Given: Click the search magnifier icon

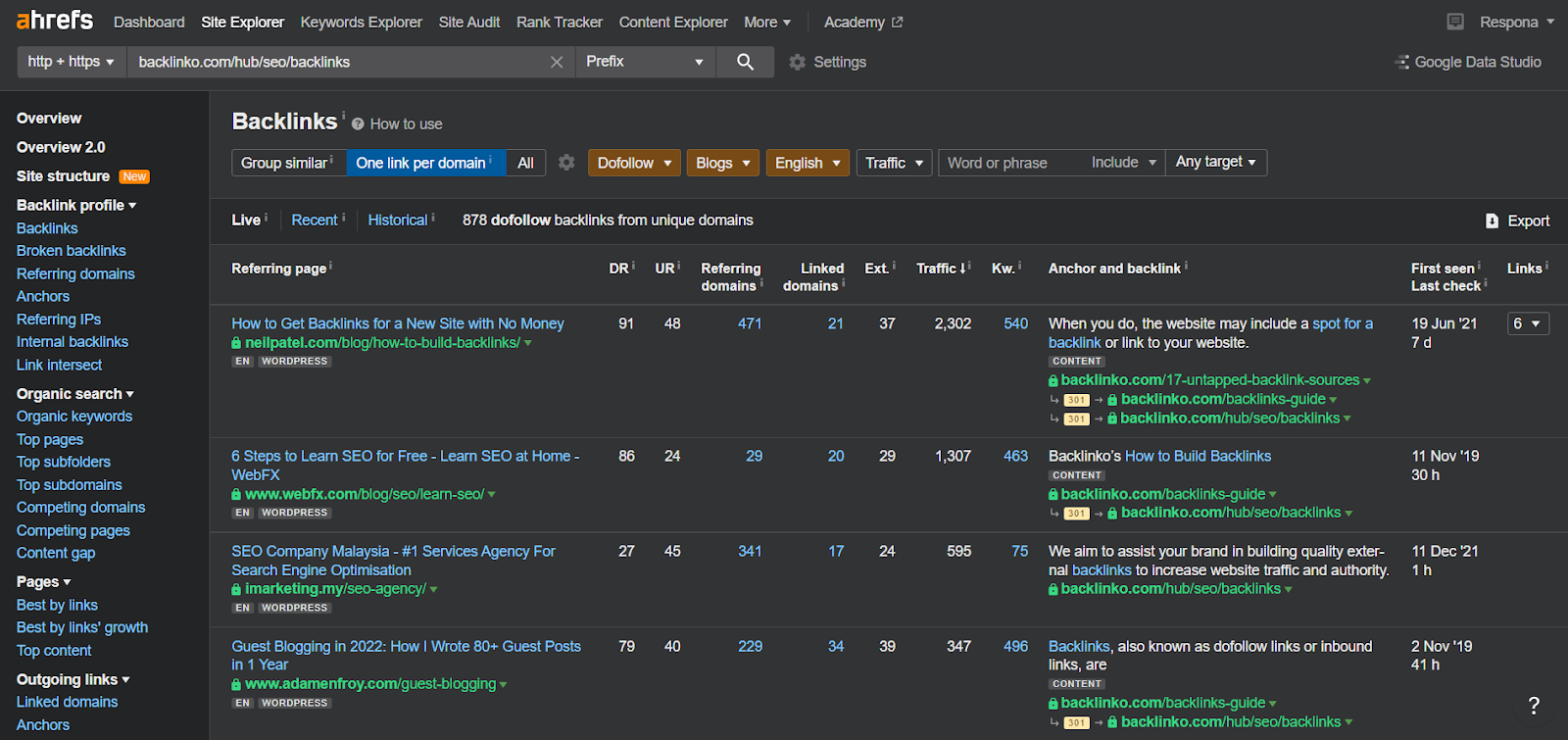Looking at the screenshot, I should coord(745,62).
